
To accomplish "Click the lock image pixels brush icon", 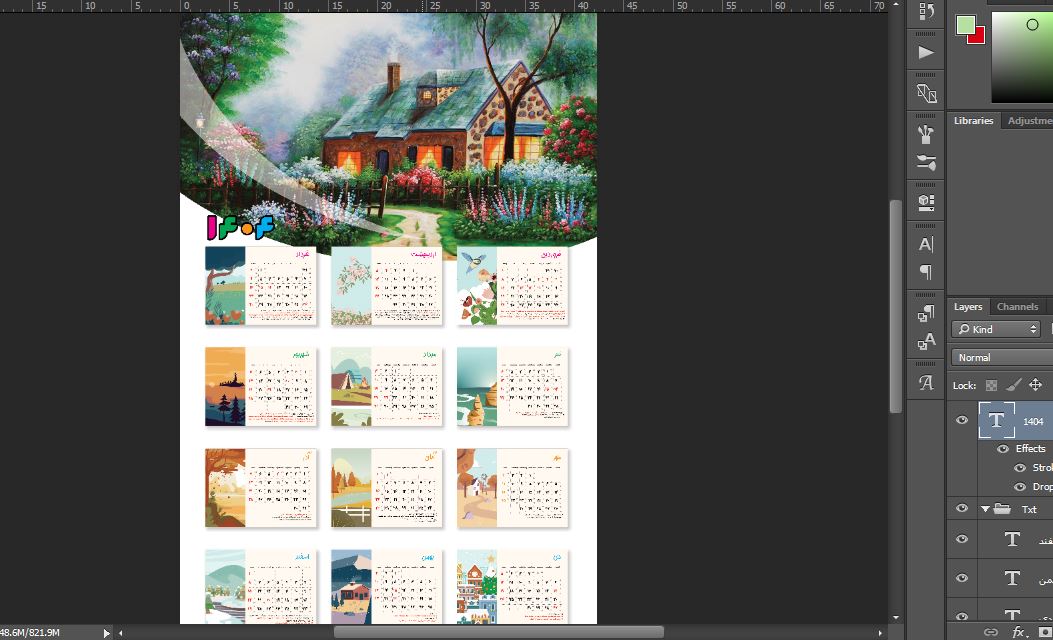I will click(1013, 385).
